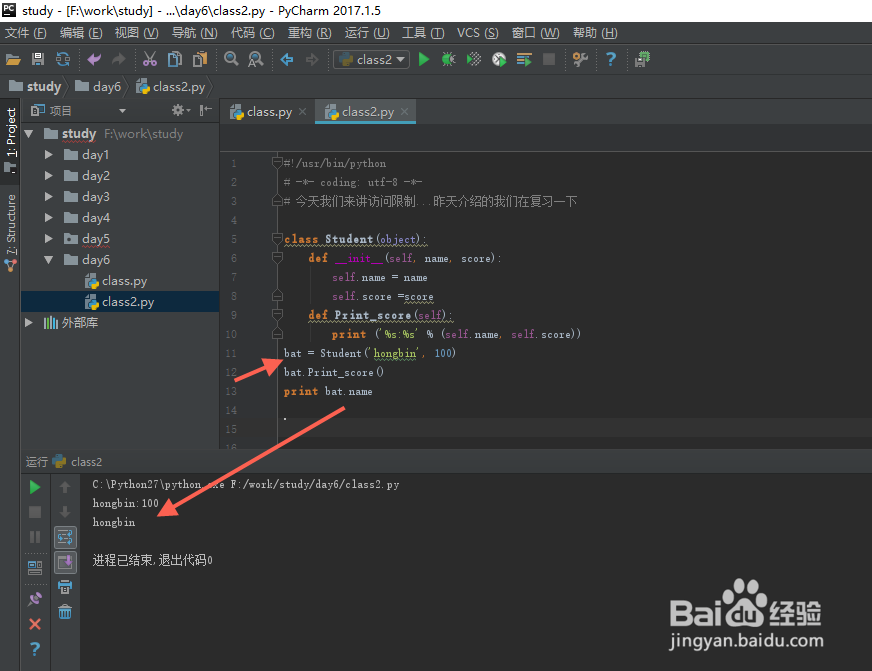
Task: Click study in the breadcrumb bar
Action: coord(36,86)
